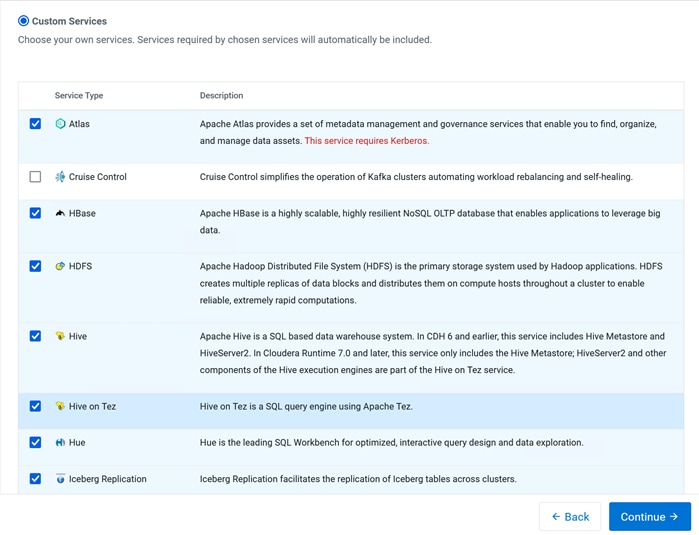Image resolution: width=699 pixels, height=535 pixels.
Task: Click the Cruise Control service icon
Action: pyautogui.click(x=60, y=177)
